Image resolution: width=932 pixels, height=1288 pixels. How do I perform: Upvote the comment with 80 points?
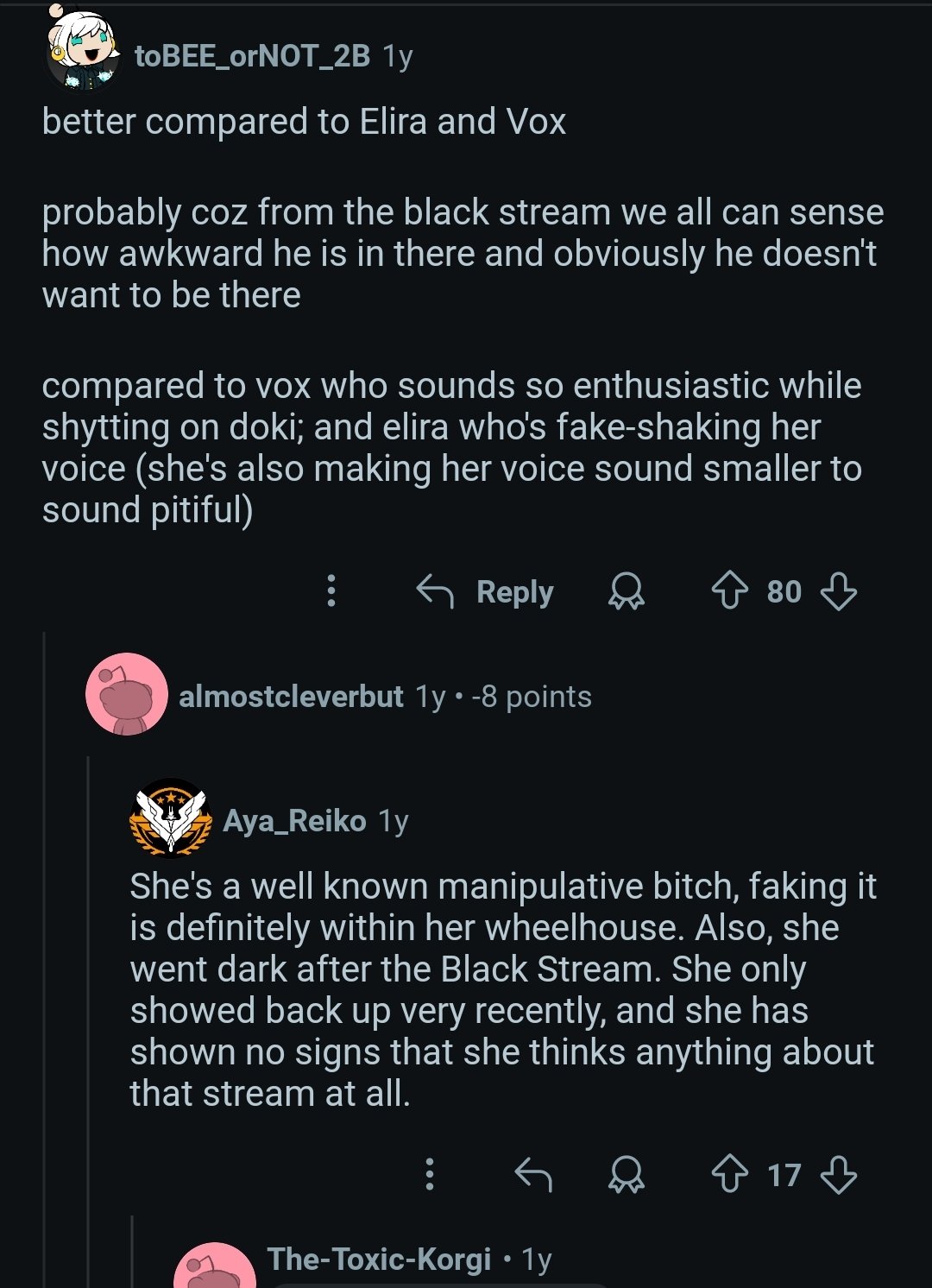[x=729, y=591]
